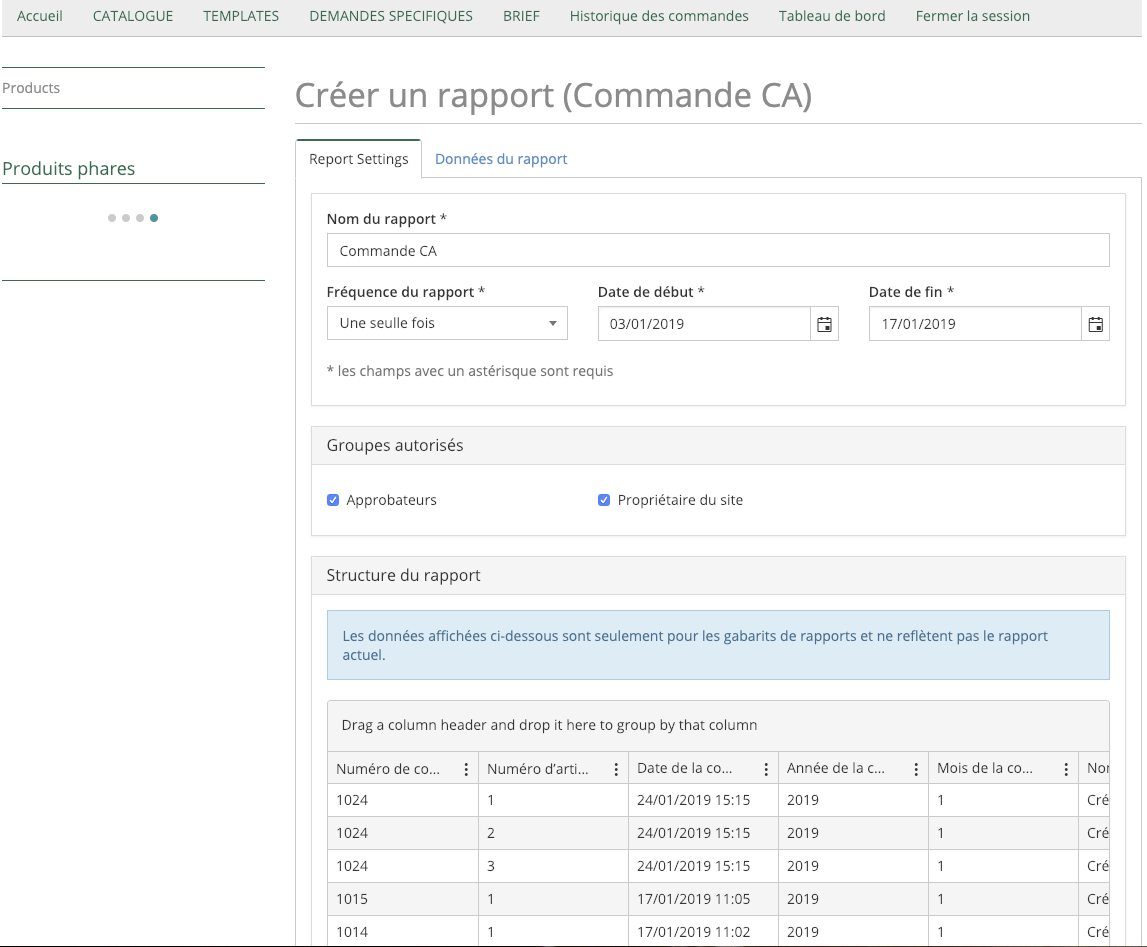The height and width of the screenshot is (947, 1147).
Task: Open column menu for Mois de la co... header
Action: click(x=1066, y=769)
